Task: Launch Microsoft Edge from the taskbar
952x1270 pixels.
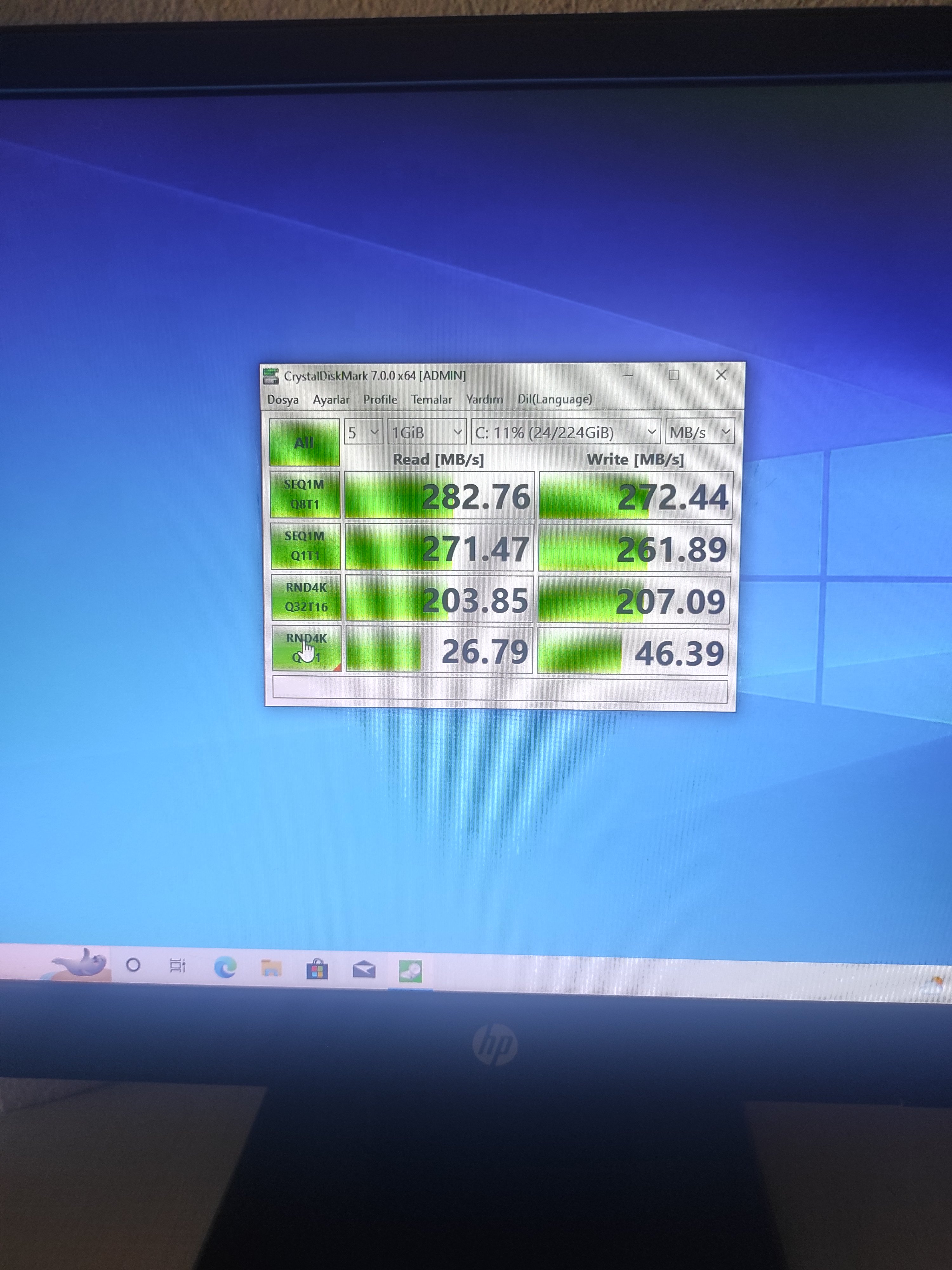Action: pyautogui.click(x=225, y=968)
